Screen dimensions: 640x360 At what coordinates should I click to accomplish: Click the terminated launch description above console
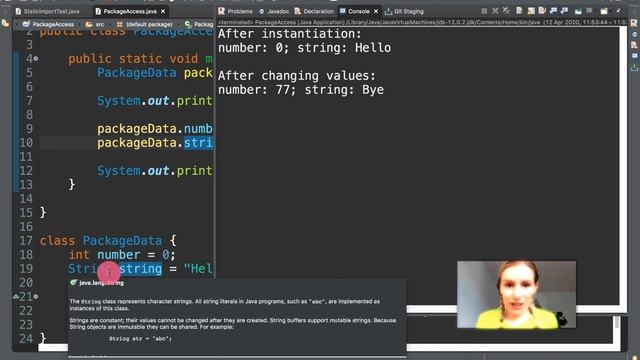click(422, 22)
